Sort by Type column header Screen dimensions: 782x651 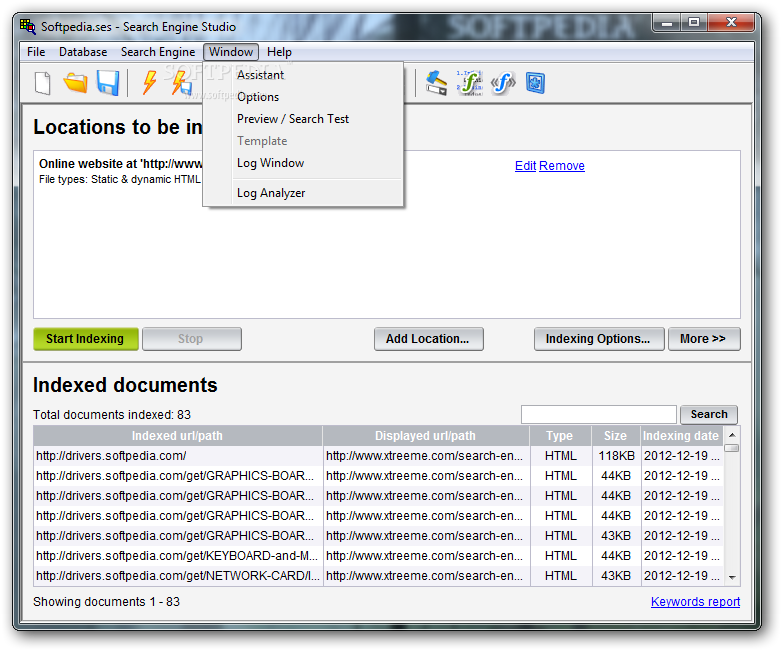560,436
